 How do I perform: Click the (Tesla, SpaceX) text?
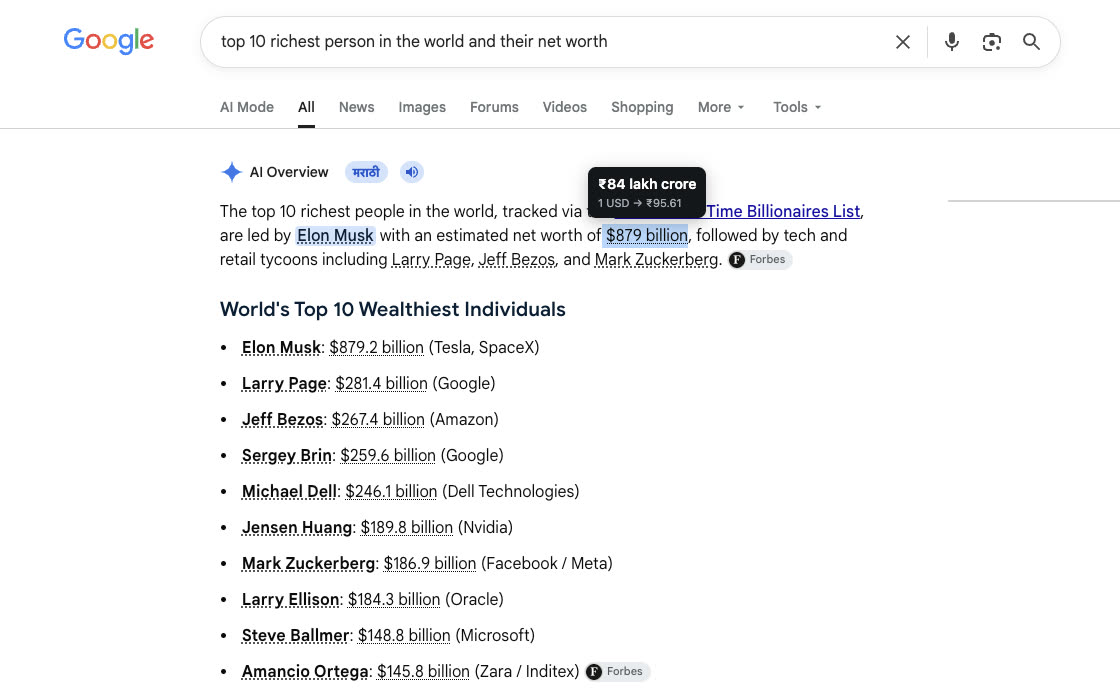click(484, 348)
